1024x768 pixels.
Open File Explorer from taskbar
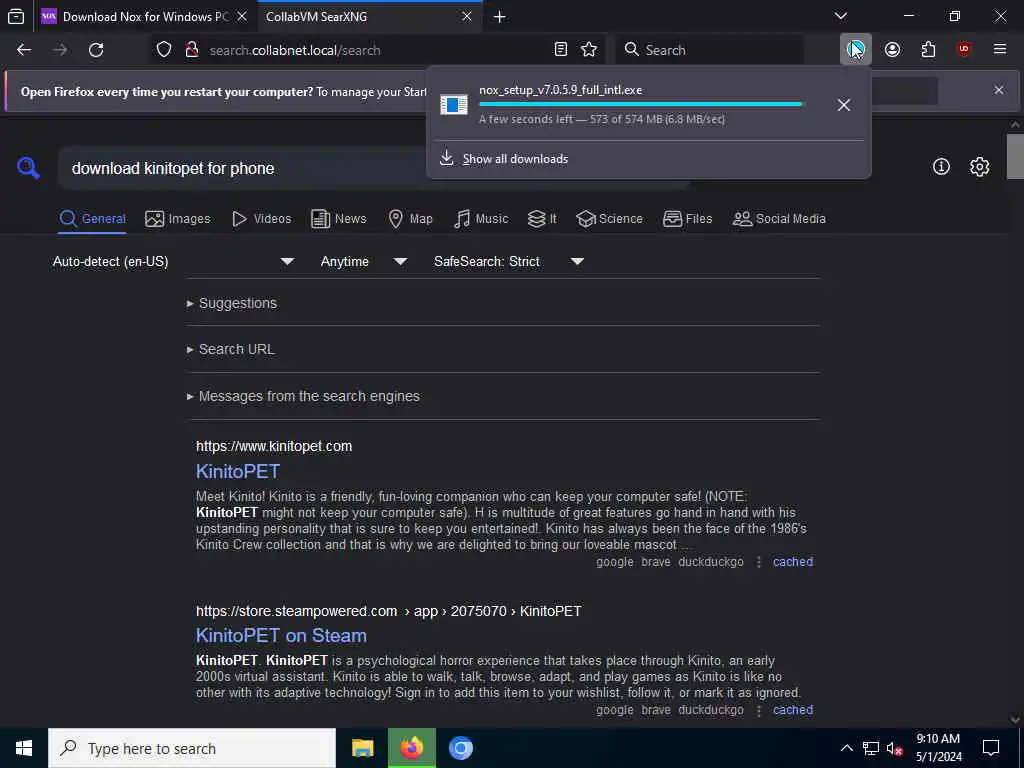tap(362, 748)
